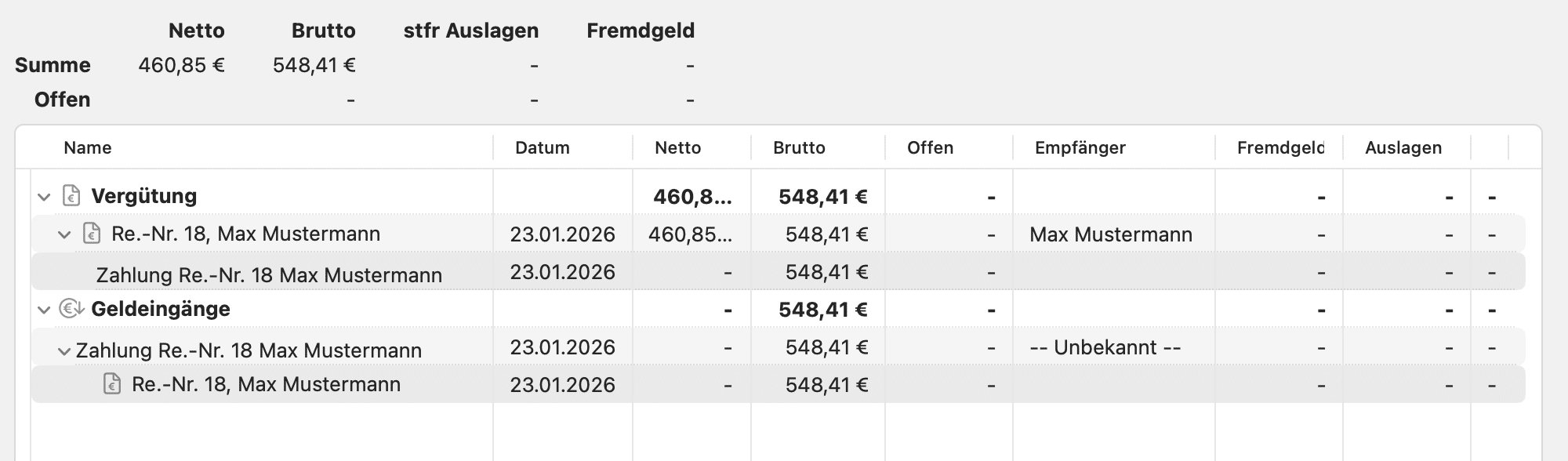Sort by the Name column header

click(88, 148)
